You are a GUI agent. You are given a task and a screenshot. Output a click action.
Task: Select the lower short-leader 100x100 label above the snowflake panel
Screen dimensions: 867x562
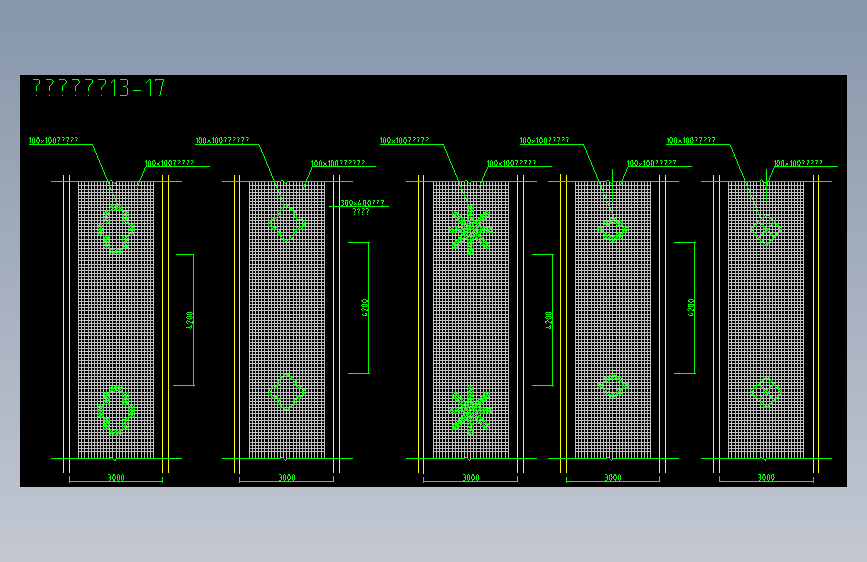tap(511, 163)
